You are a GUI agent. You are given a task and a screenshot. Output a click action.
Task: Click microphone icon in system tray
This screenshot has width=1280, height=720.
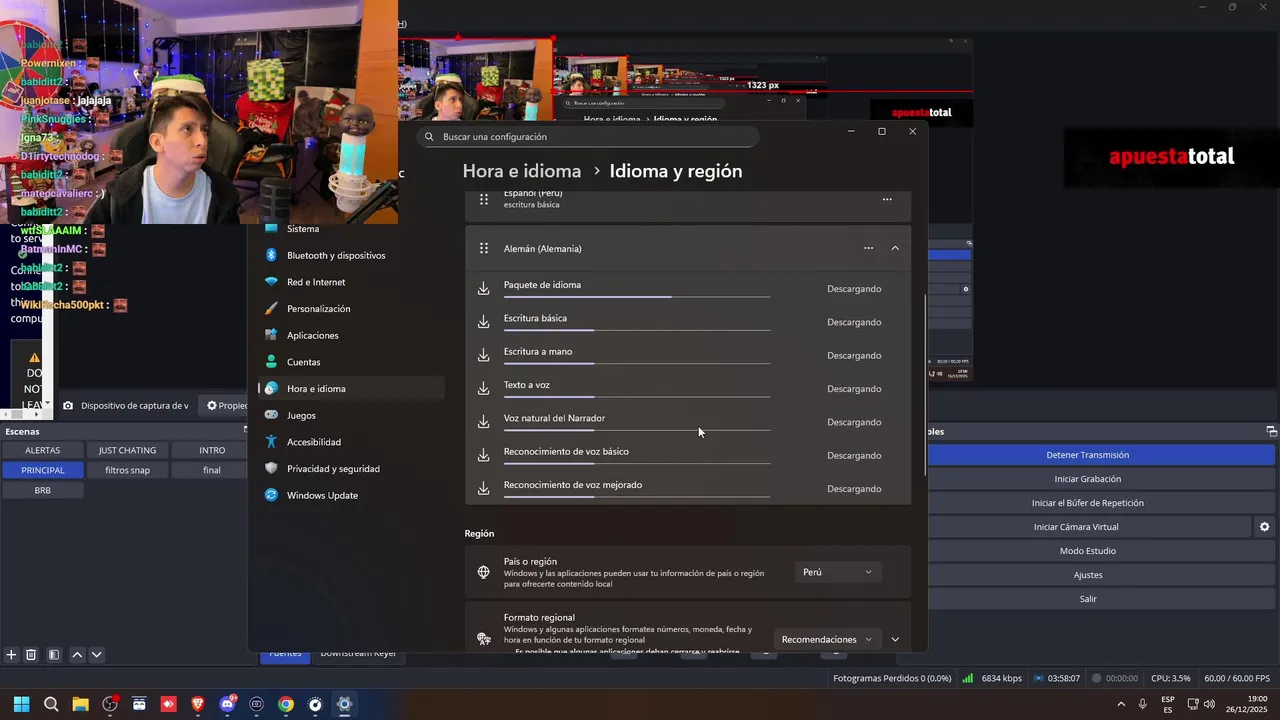[1142, 704]
